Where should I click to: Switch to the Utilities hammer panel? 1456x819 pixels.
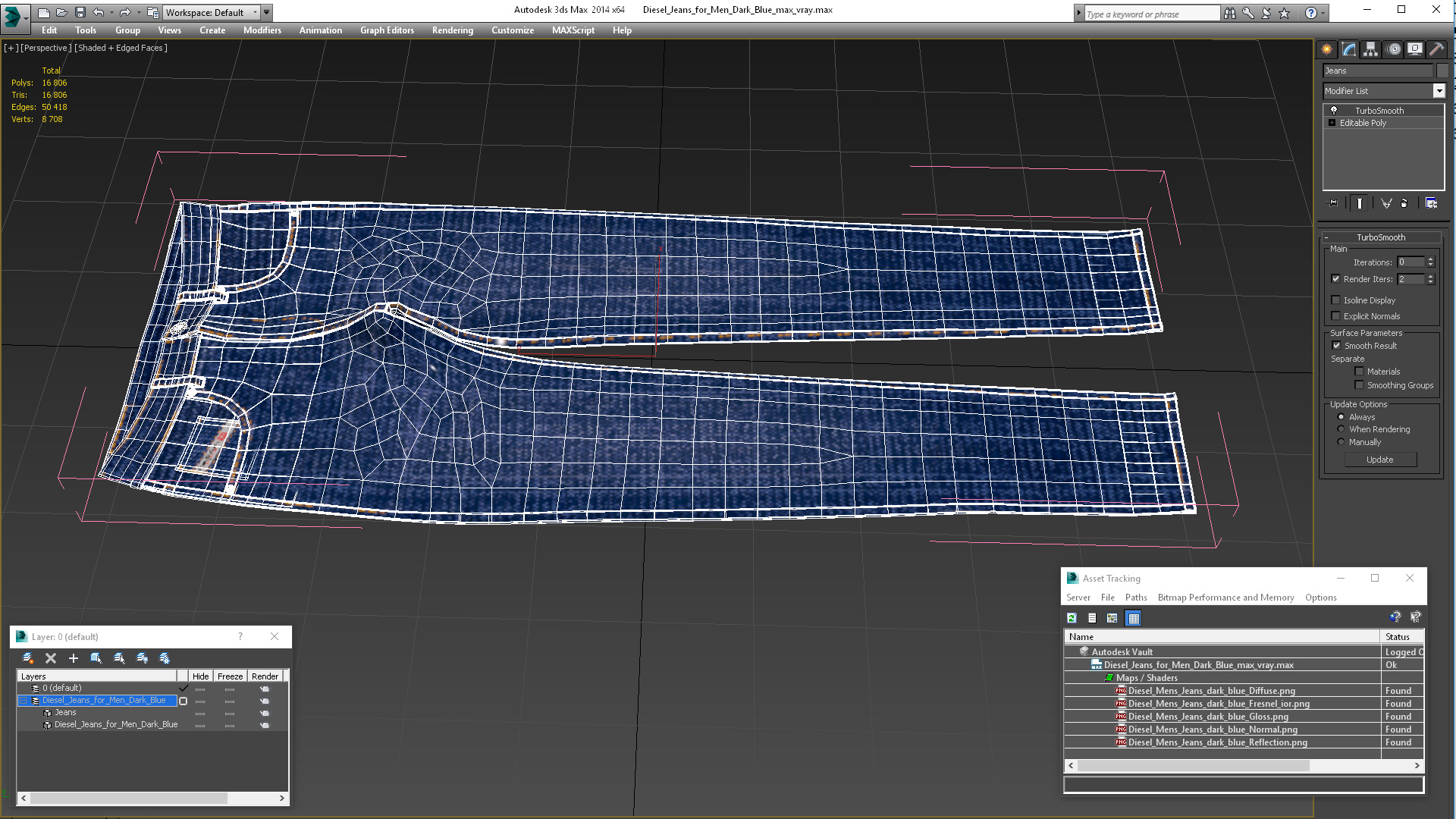[1436, 49]
